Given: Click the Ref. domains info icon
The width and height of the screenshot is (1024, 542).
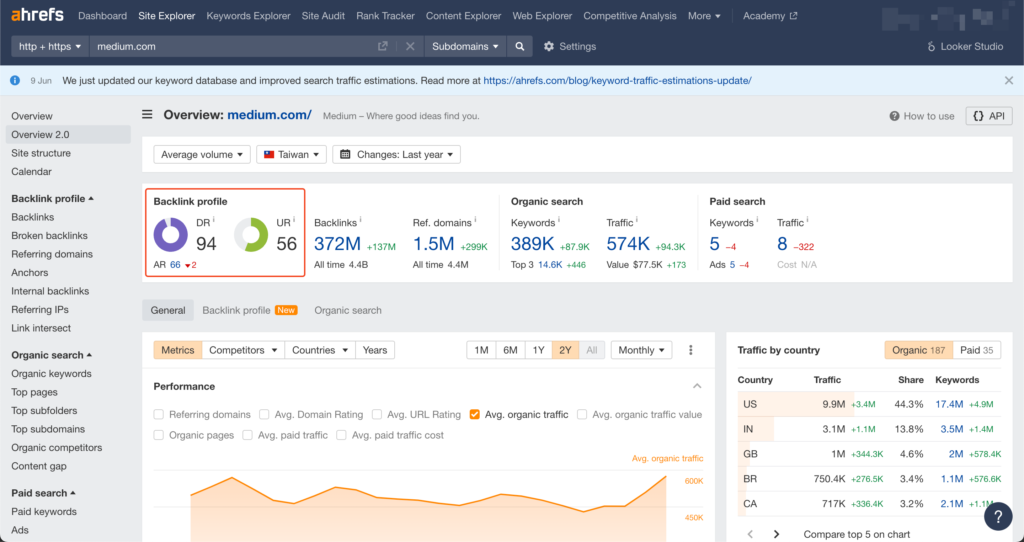Looking at the screenshot, I should click(475, 220).
